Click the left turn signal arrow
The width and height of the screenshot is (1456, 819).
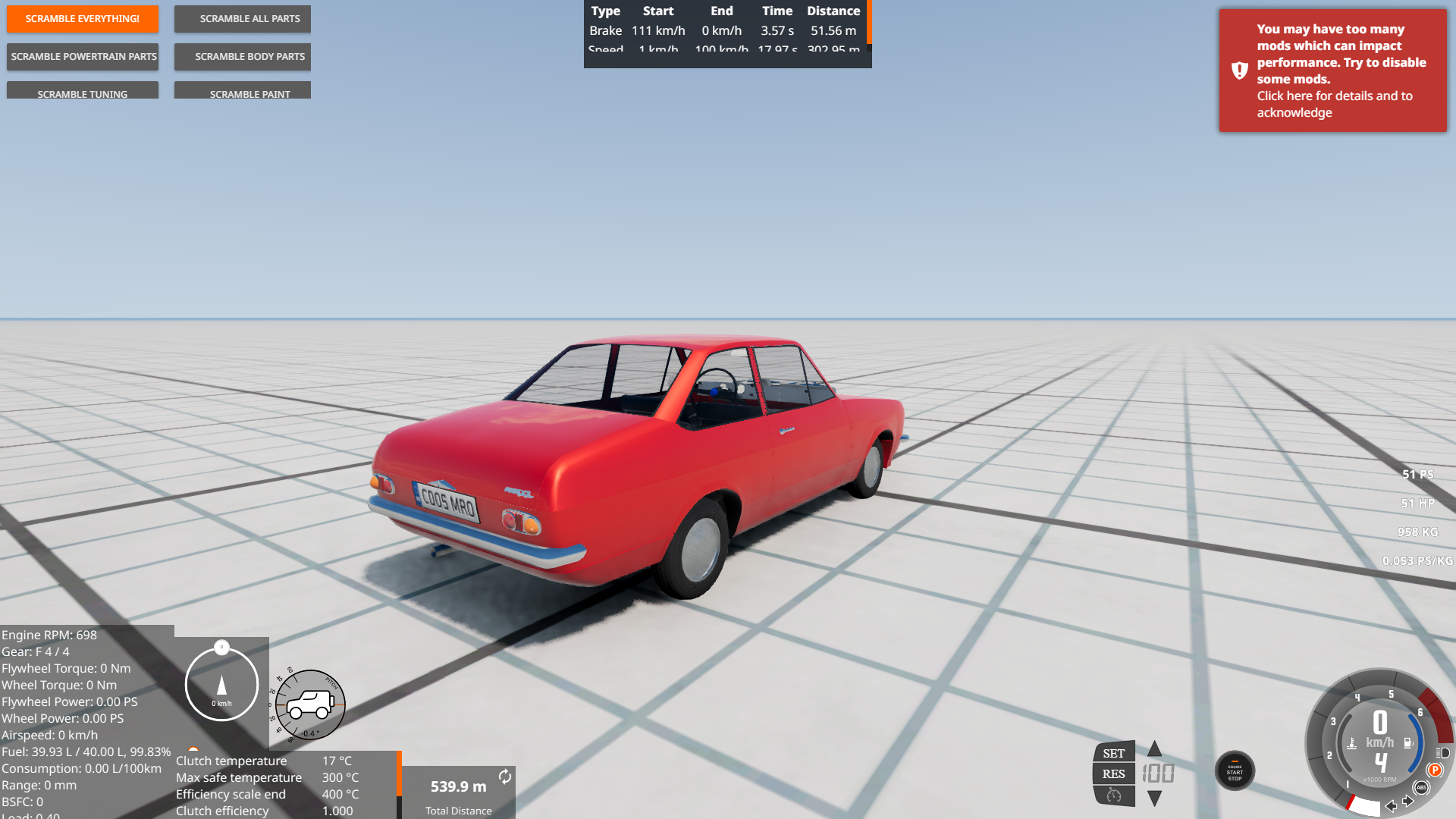tap(1392, 806)
